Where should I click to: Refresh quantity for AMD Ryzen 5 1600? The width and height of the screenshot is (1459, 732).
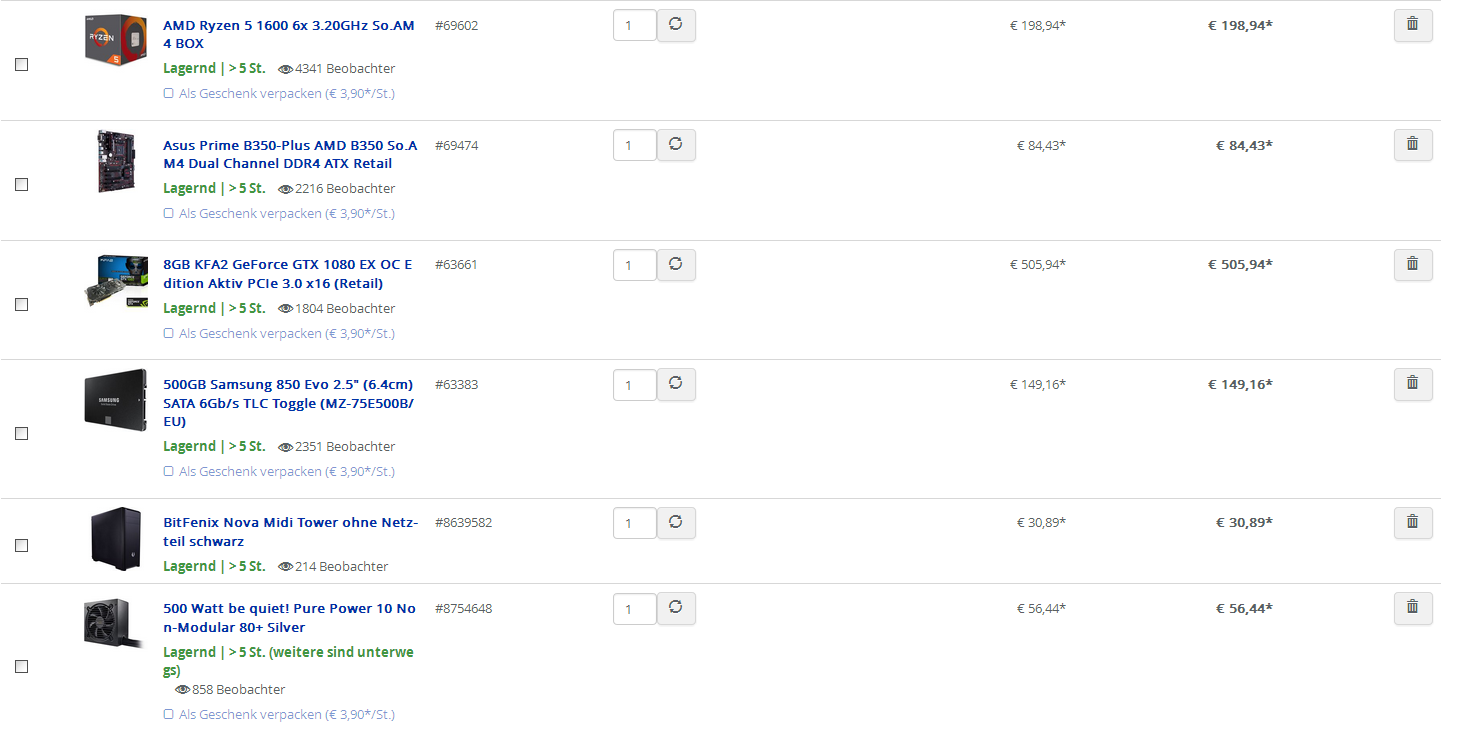(x=676, y=25)
